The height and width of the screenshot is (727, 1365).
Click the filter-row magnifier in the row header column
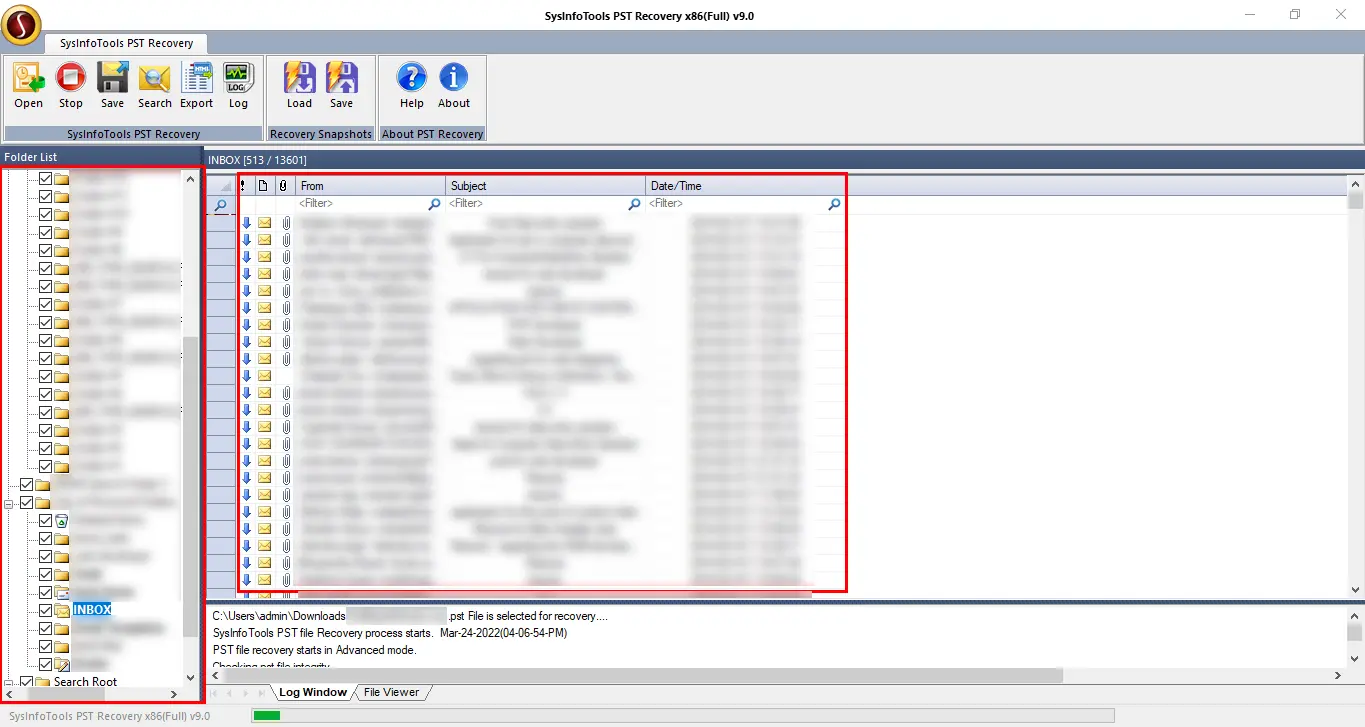(x=221, y=205)
